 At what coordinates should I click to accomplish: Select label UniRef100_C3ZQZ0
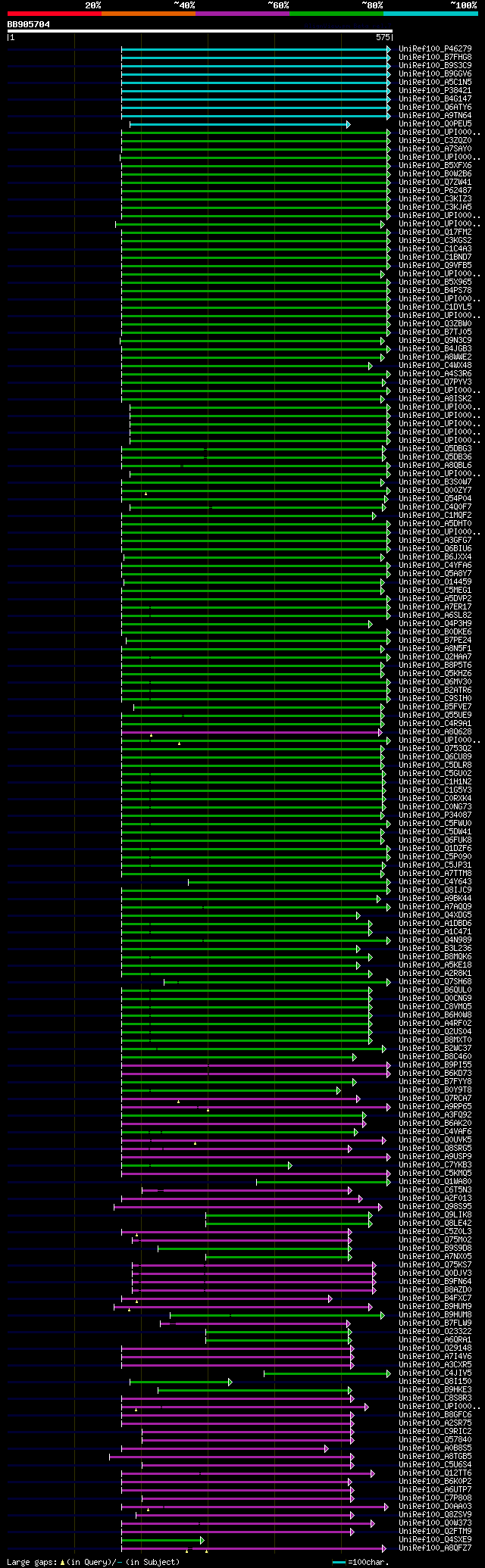(x=435, y=141)
